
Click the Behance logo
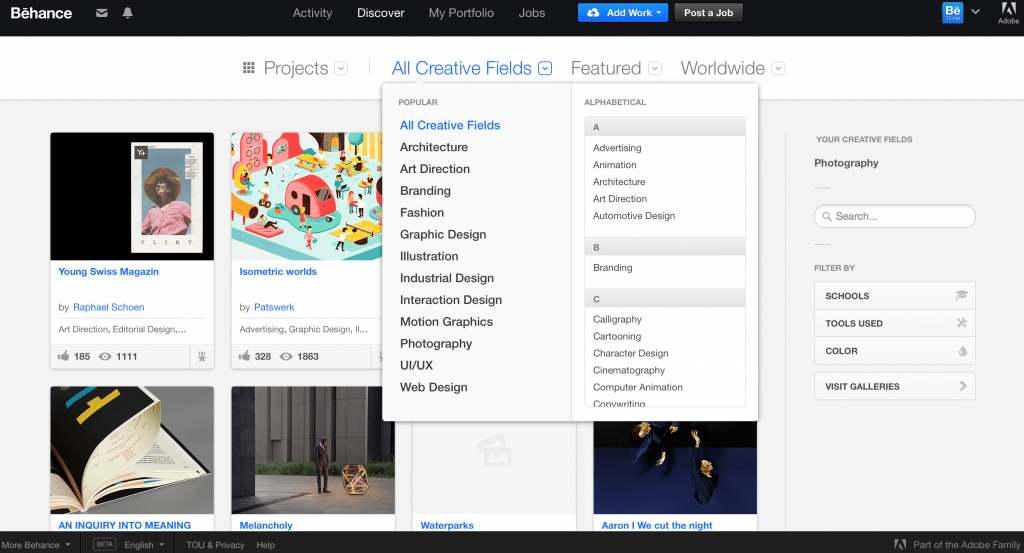coord(41,12)
